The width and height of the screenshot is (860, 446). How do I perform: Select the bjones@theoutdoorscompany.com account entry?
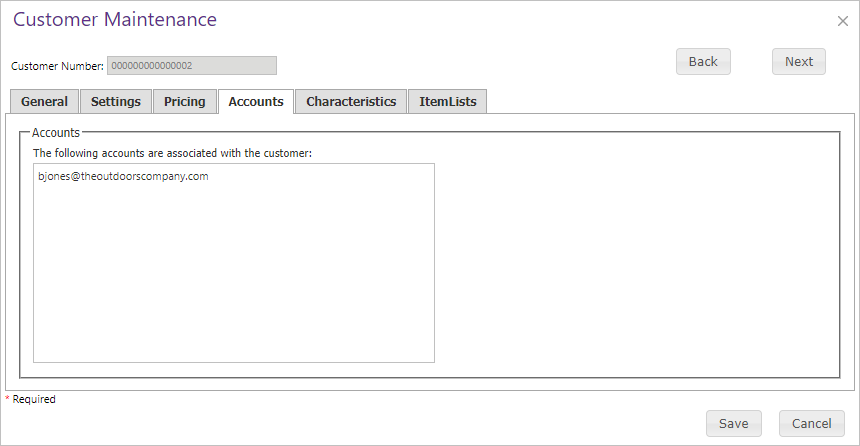(123, 176)
